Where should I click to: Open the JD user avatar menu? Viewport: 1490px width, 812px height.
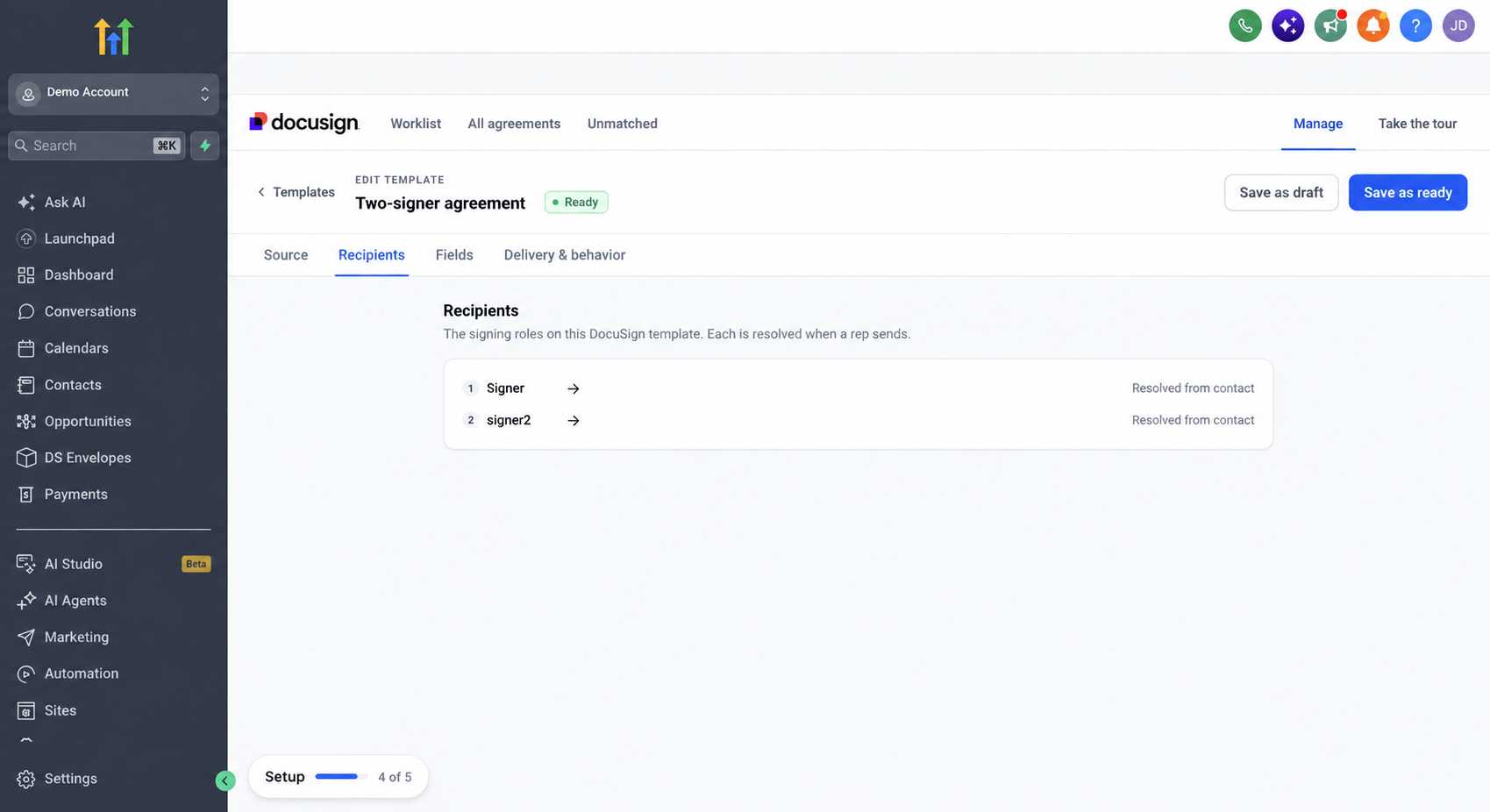pyautogui.click(x=1458, y=25)
